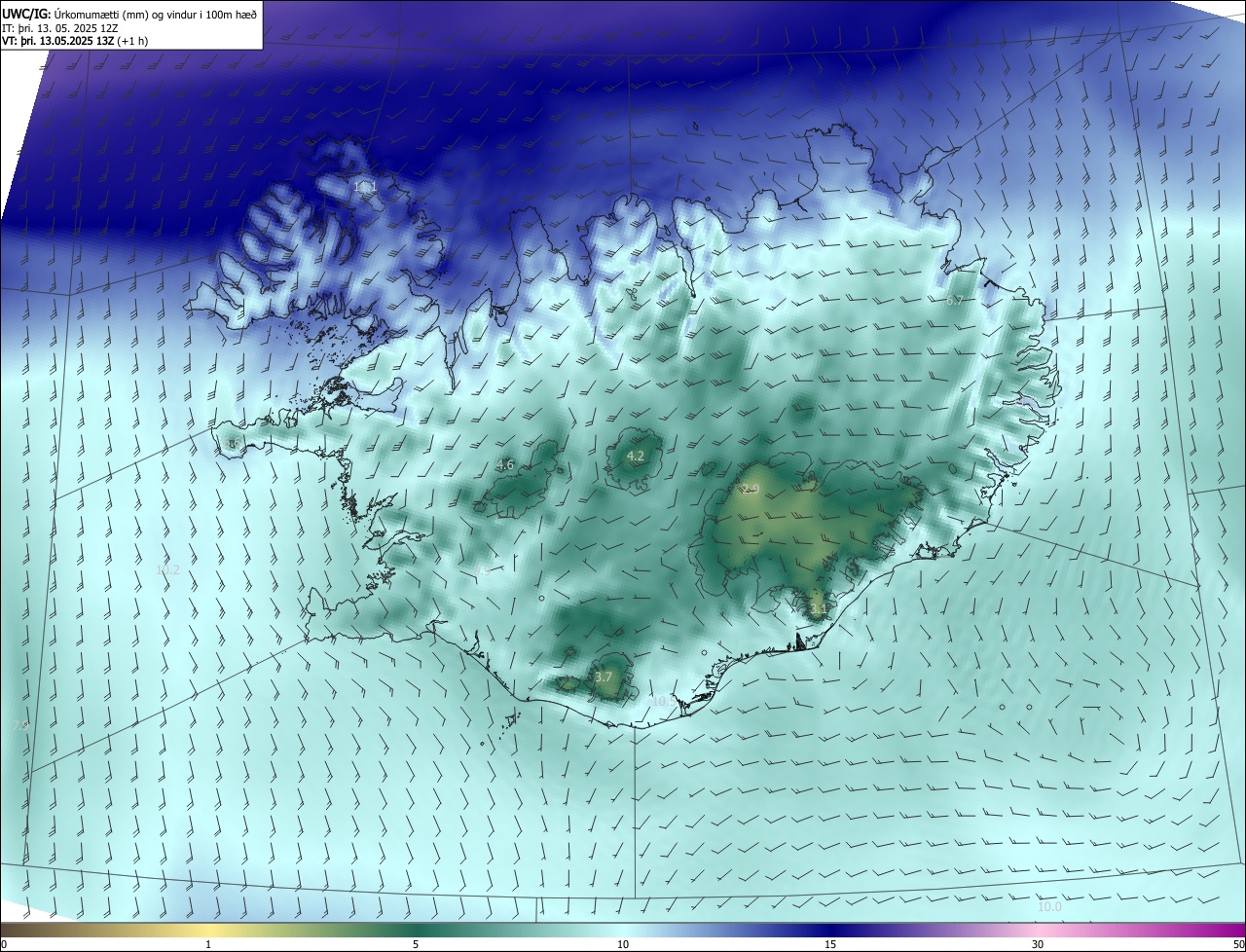Click the '15' tick on the colour bar

point(830,944)
